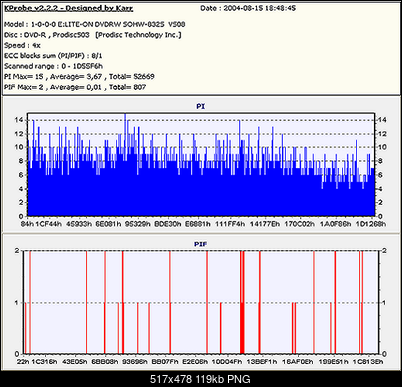Image resolution: width=402 pixels, height=387 pixels.
Task: Select the Scanned range line
Action: 53,66
